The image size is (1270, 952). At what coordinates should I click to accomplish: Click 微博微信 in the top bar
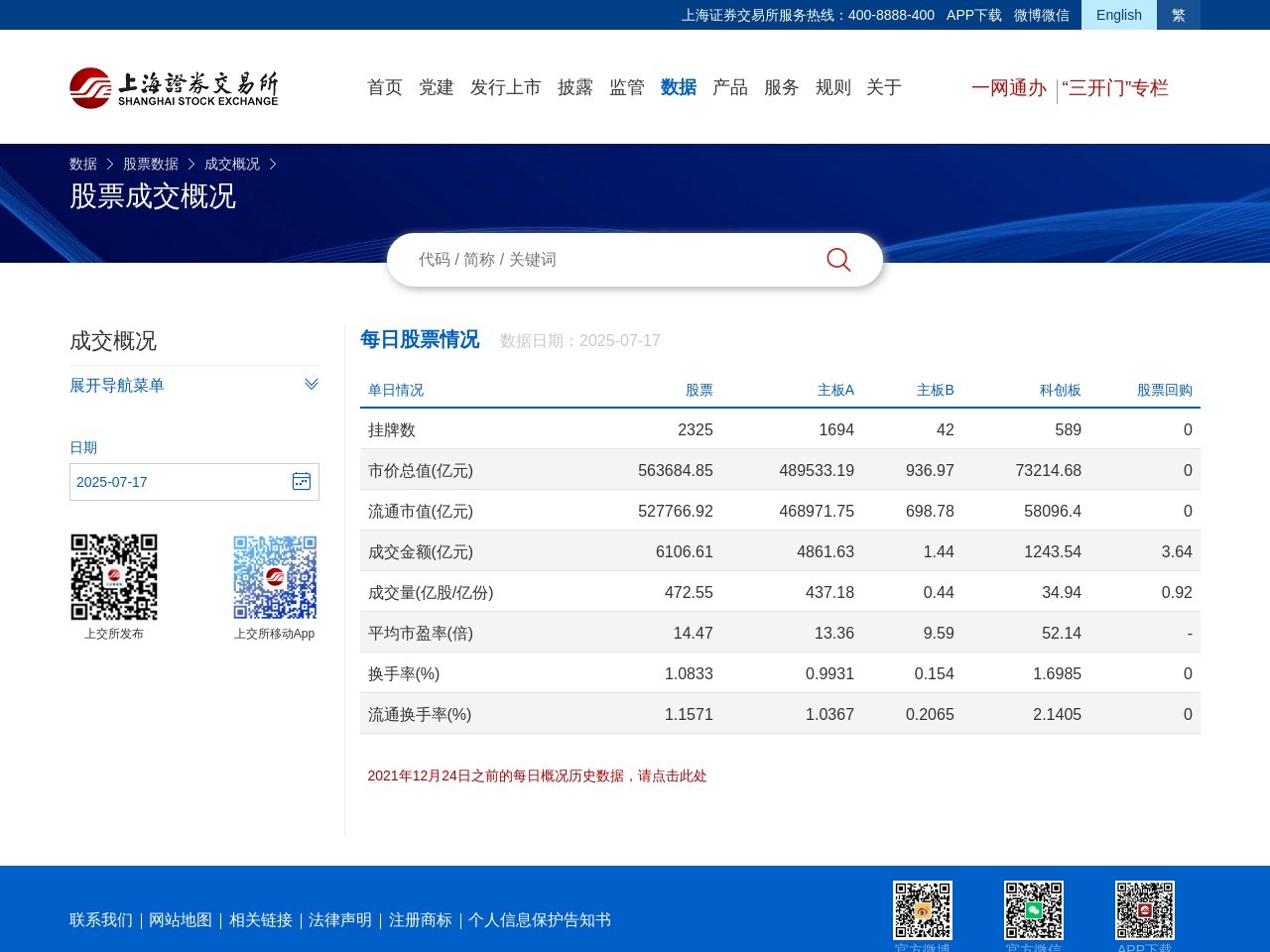pyautogui.click(x=1042, y=15)
